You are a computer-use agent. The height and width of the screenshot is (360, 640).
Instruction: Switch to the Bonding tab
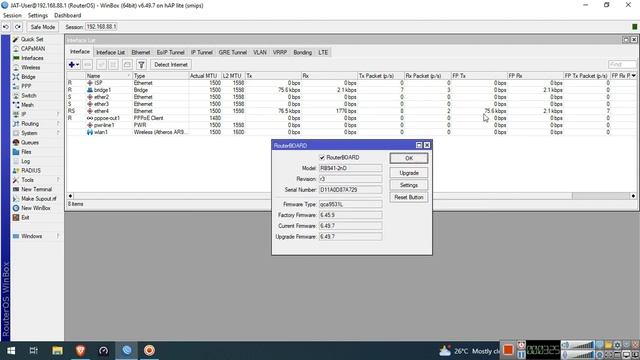coord(302,53)
